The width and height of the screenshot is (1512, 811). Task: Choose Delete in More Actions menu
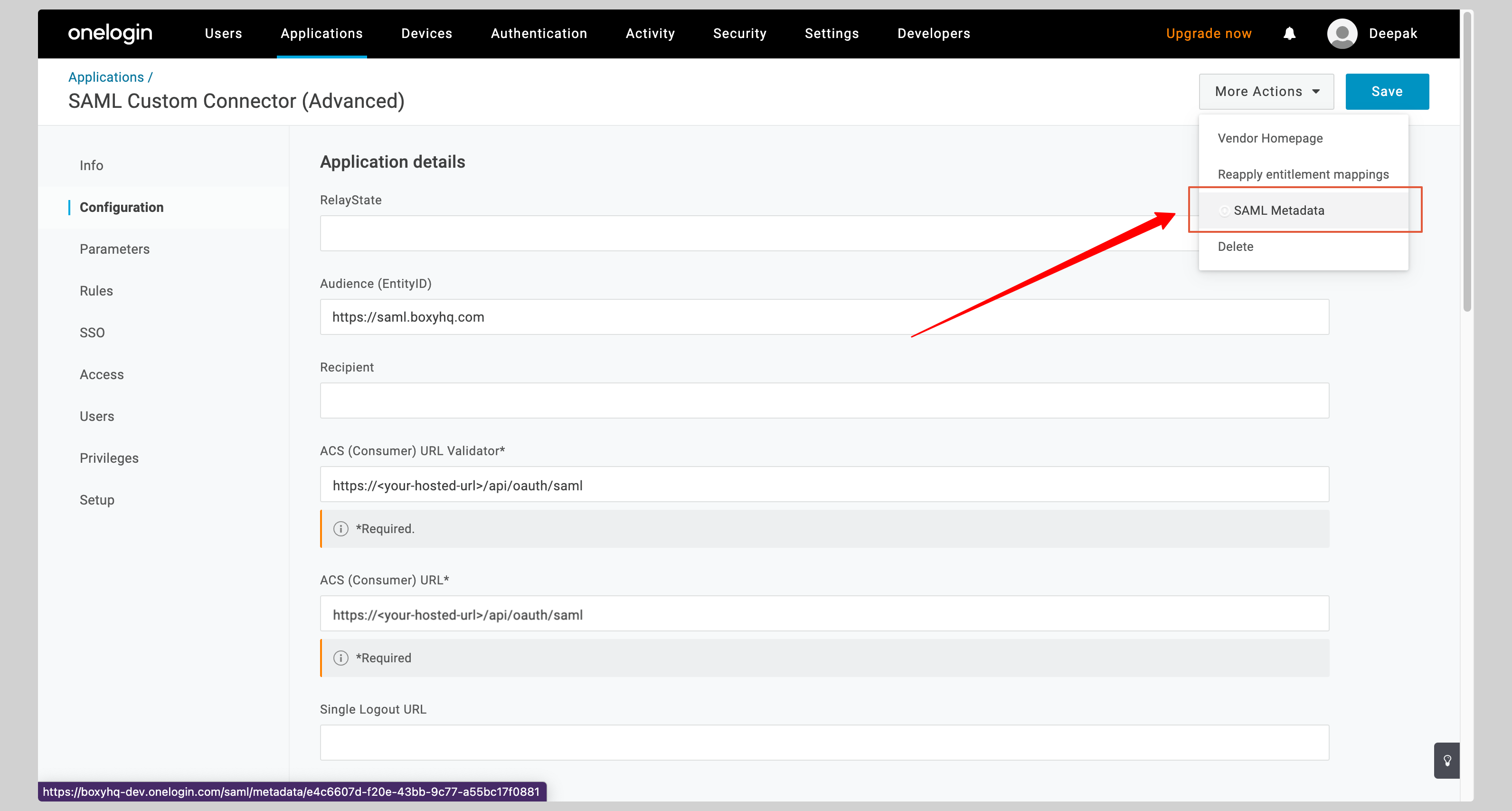click(x=1235, y=247)
